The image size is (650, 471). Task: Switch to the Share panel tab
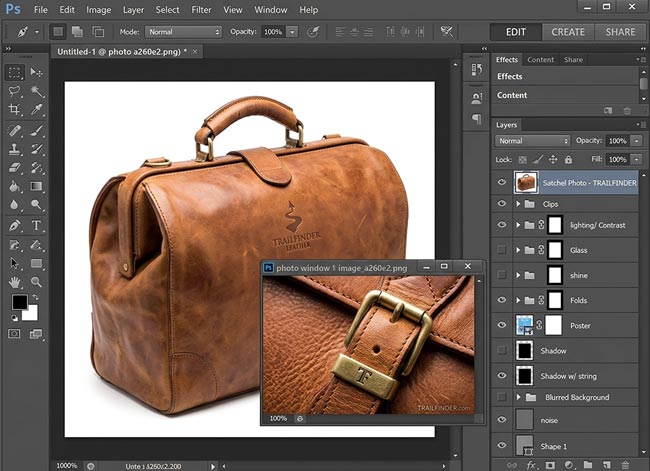click(x=573, y=60)
